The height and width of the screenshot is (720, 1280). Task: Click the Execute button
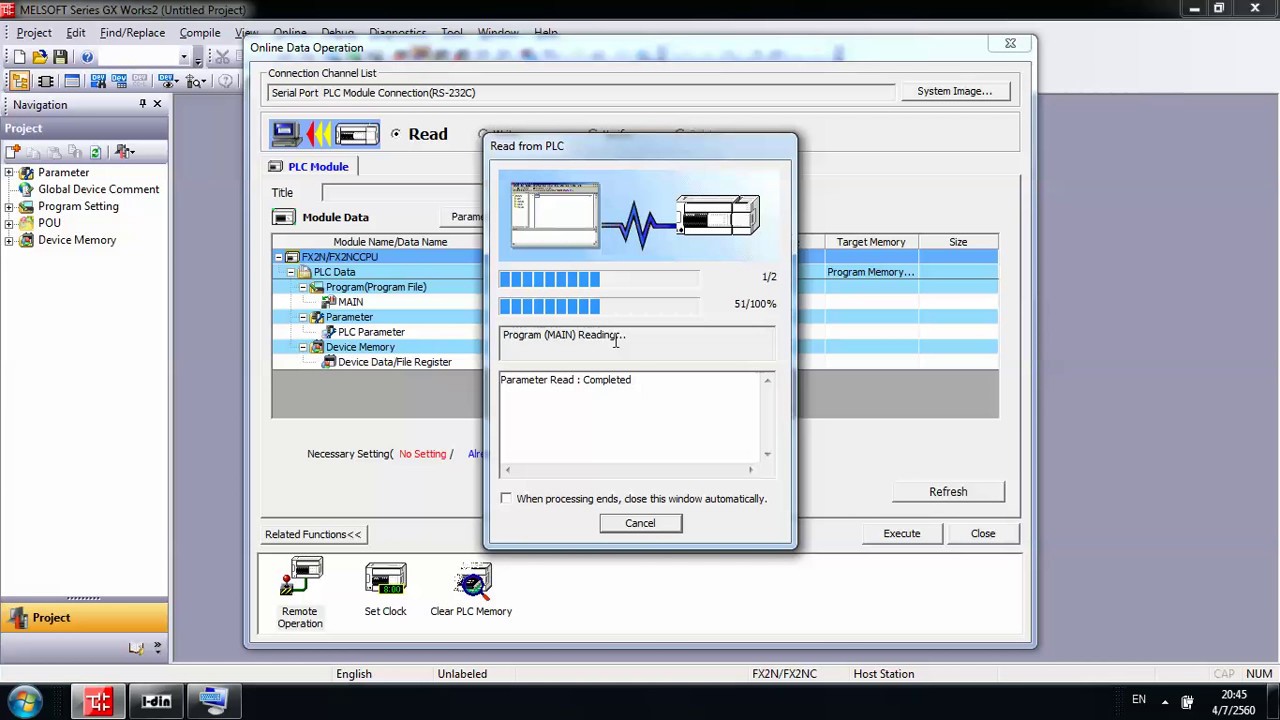pos(902,534)
